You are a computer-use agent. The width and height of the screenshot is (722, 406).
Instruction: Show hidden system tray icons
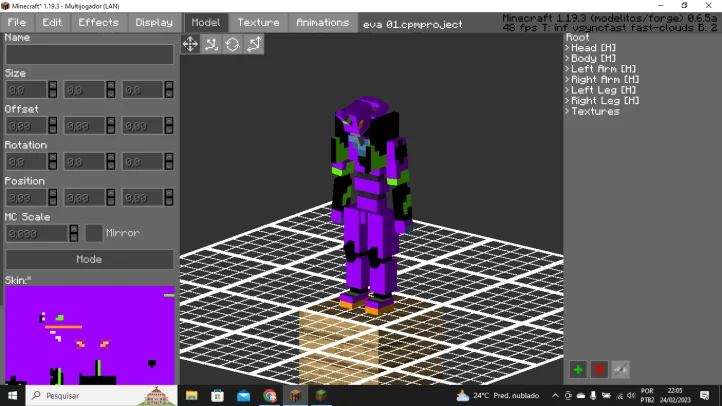(555, 395)
